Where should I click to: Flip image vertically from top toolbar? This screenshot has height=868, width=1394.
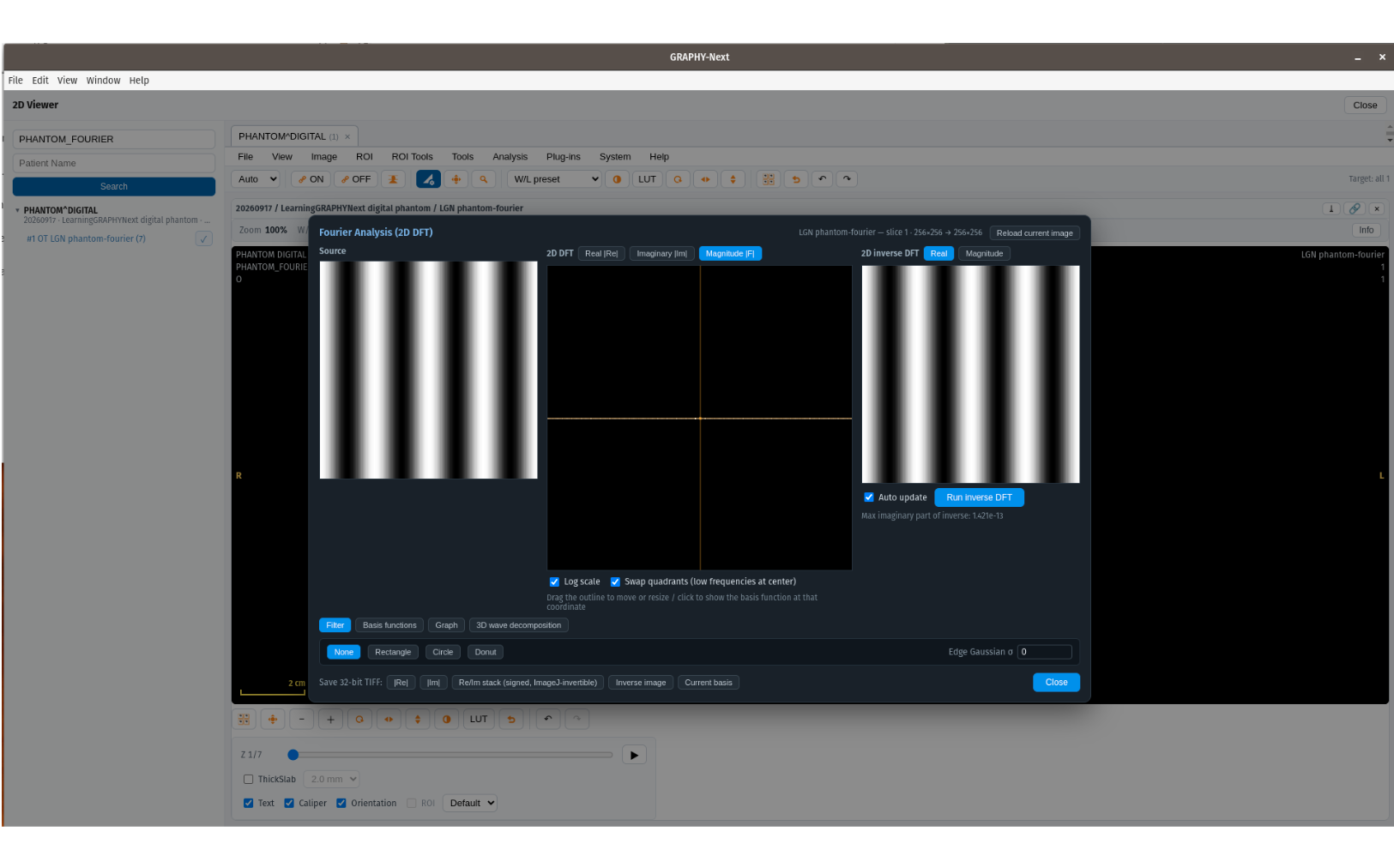pos(733,179)
